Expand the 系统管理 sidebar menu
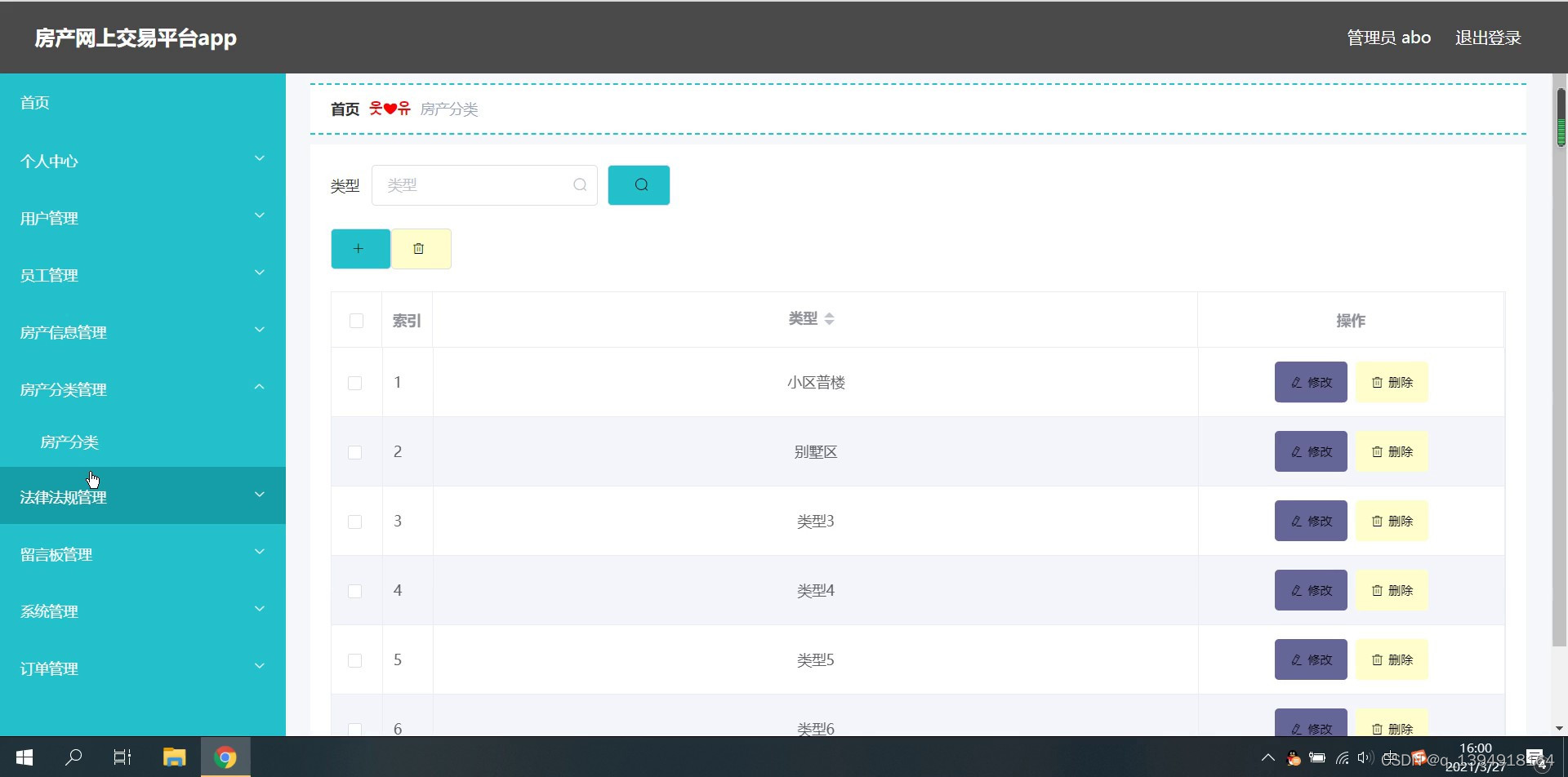 click(143, 611)
